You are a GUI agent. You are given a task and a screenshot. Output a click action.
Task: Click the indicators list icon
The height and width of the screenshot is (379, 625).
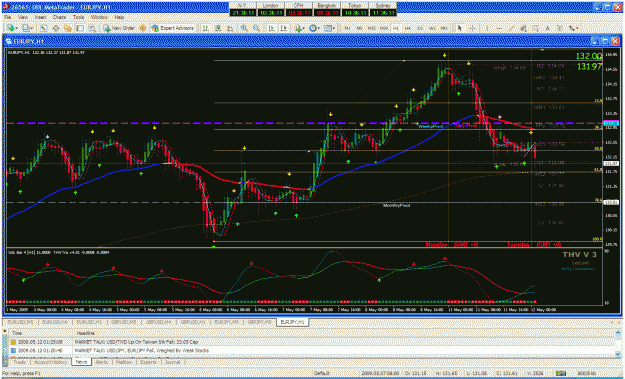point(298,28)
